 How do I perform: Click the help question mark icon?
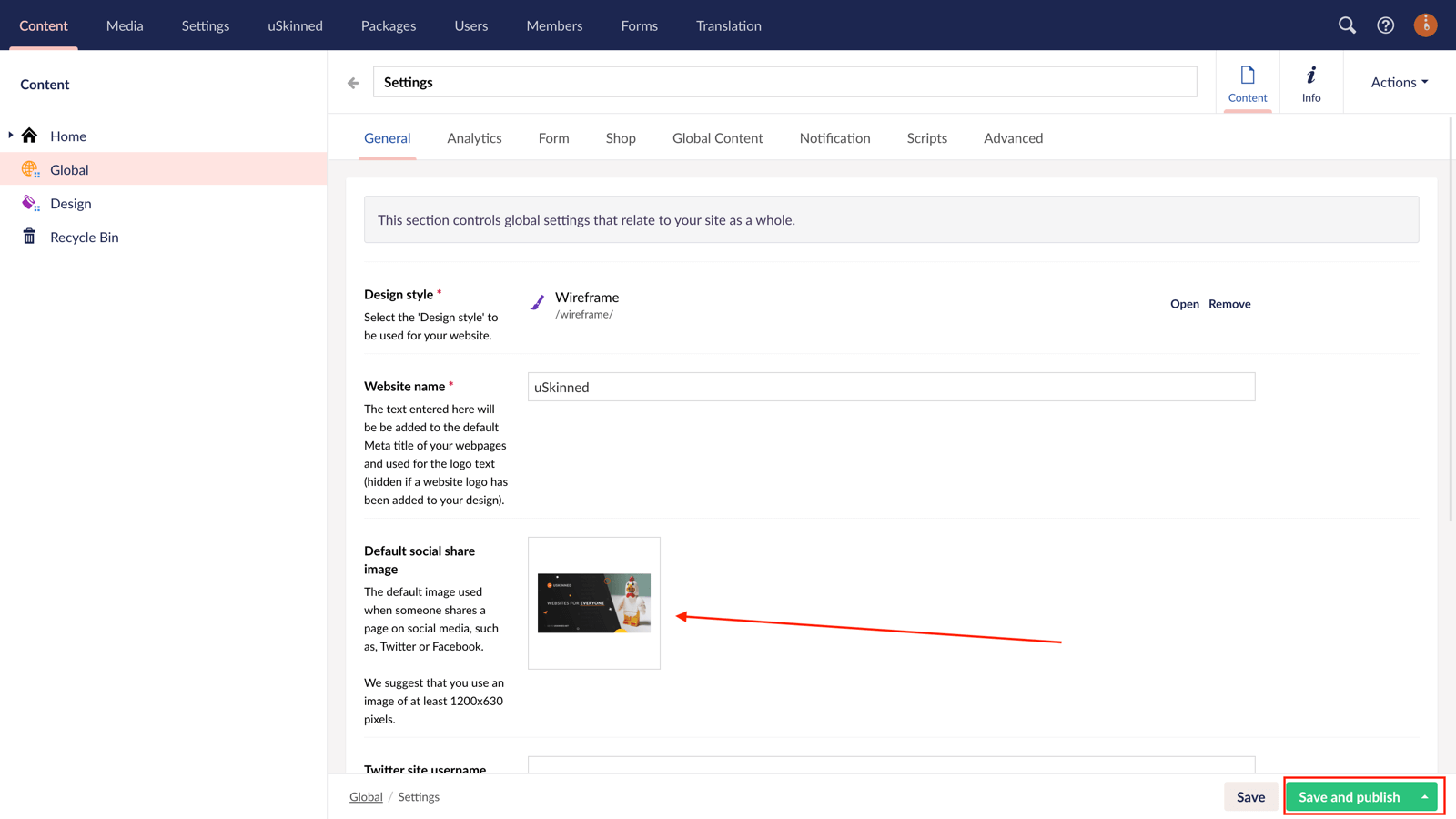coord(1385,25)
